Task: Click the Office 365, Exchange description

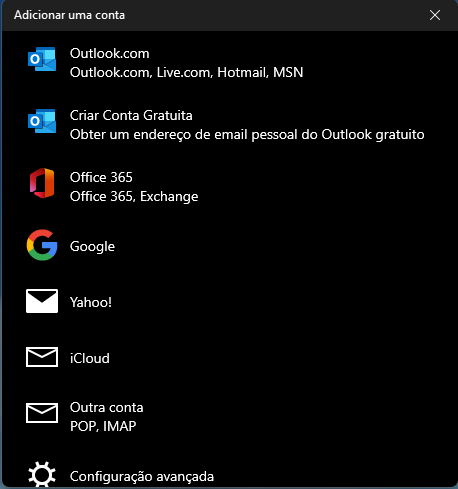Action: click(x=134, y=197)
